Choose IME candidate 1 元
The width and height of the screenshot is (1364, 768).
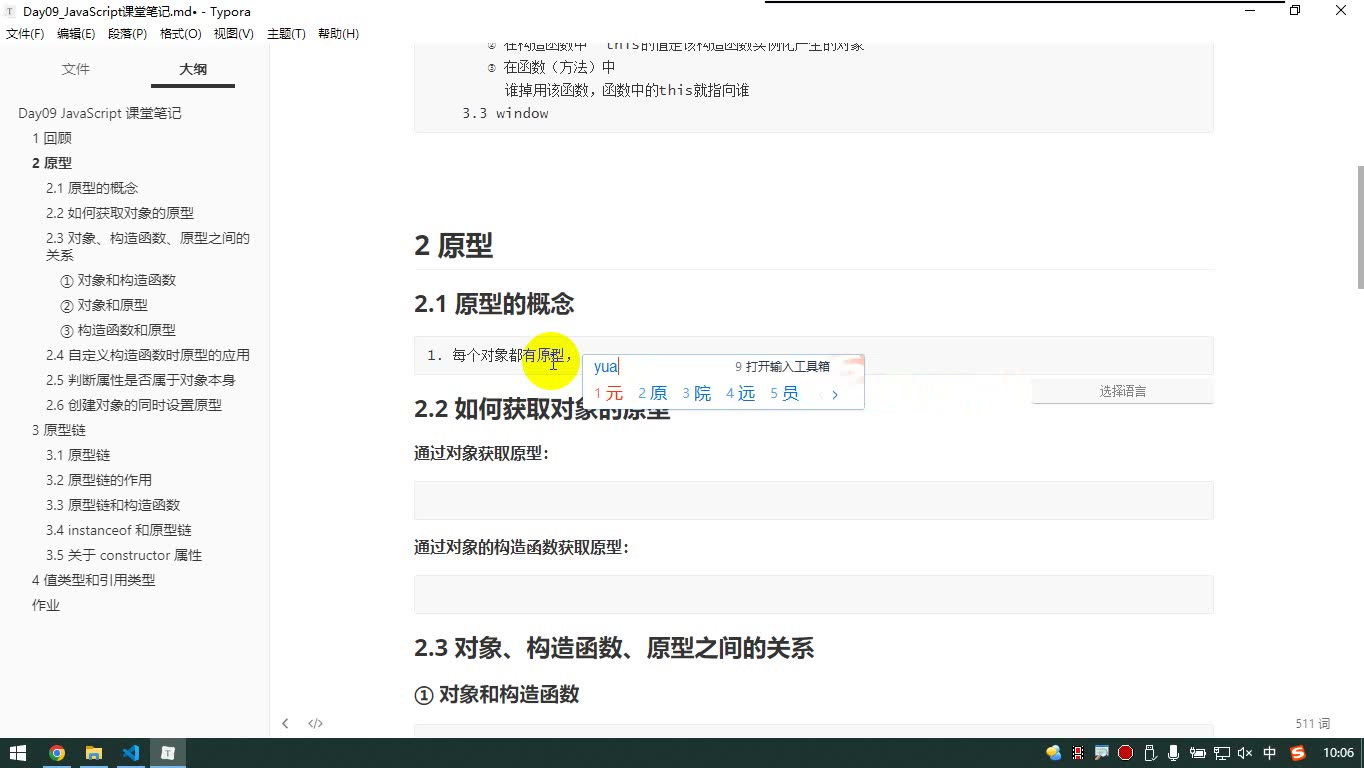pyautogui.click(x=609, y=393)
